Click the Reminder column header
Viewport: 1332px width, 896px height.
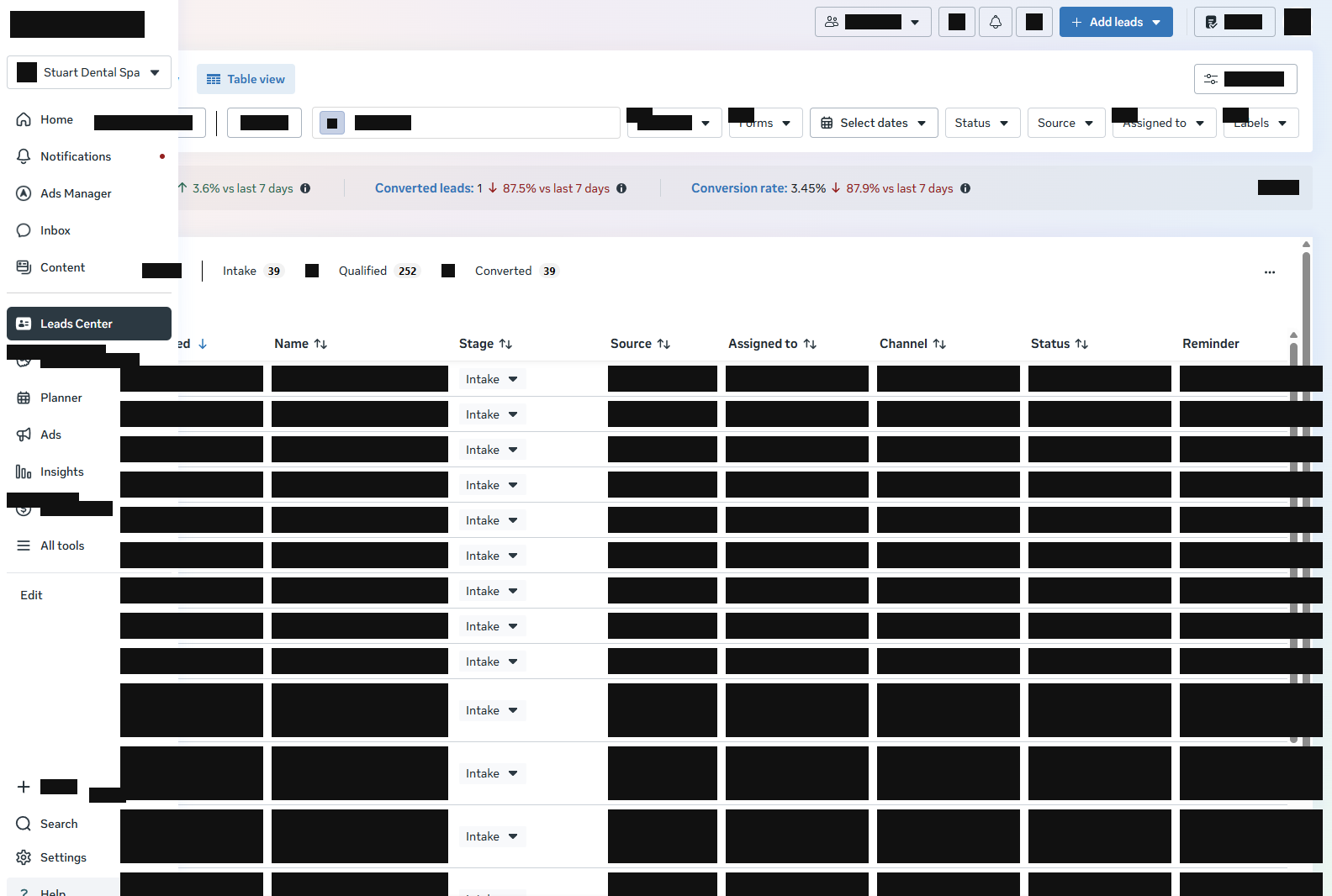pyautogui.click(x=1211, y=344)
